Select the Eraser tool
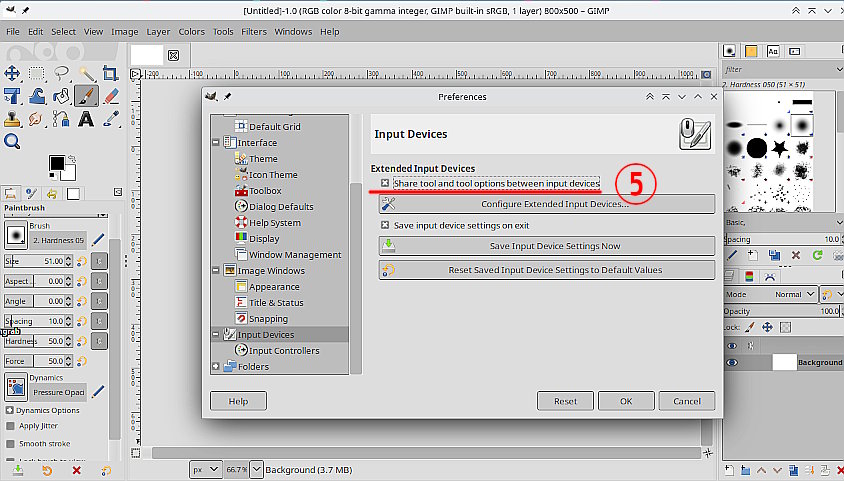 110,96
